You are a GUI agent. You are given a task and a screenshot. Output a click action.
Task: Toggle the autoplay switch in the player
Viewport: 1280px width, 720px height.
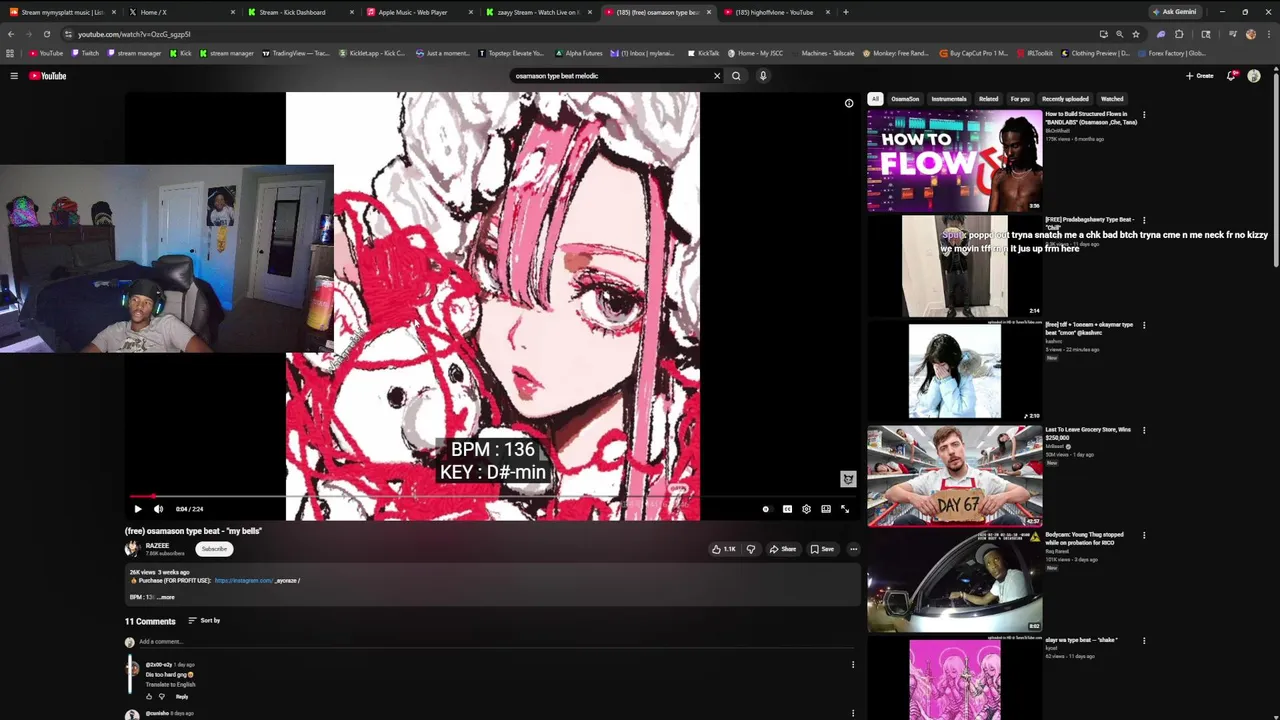tap(766, 509)
